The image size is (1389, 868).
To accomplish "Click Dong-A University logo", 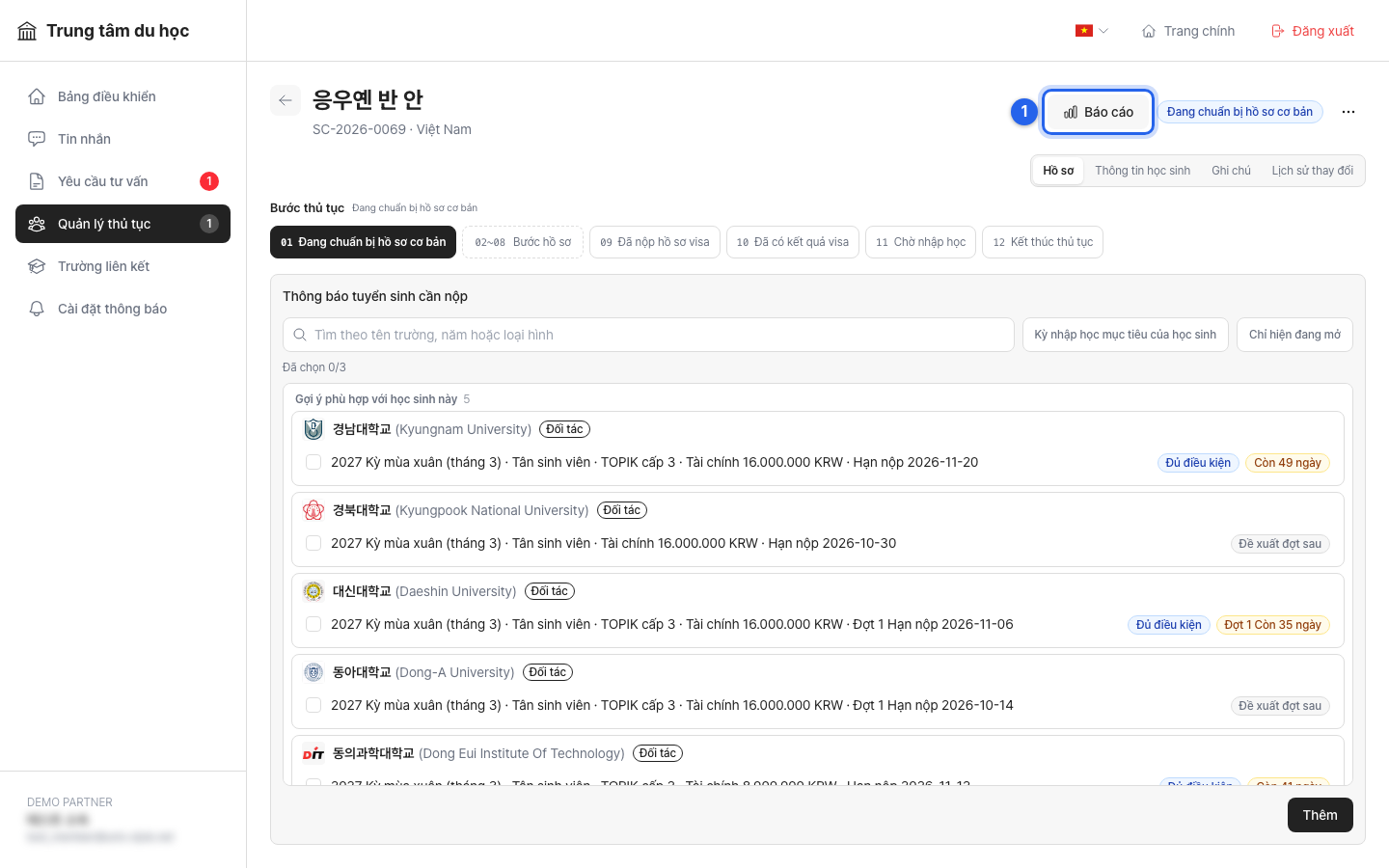I will (x=313, y=672).
